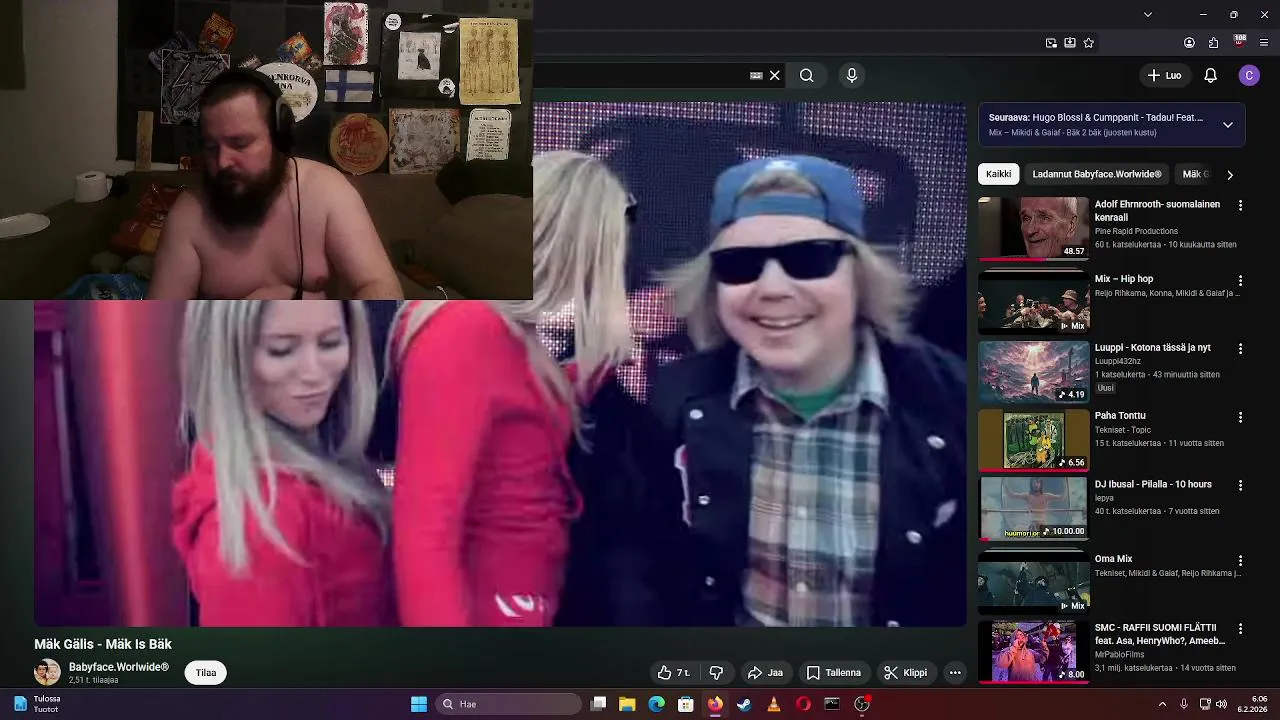Show hidden system tray icons chevron
This screenshot has height=720, width=1280.
click(1162, 704)
